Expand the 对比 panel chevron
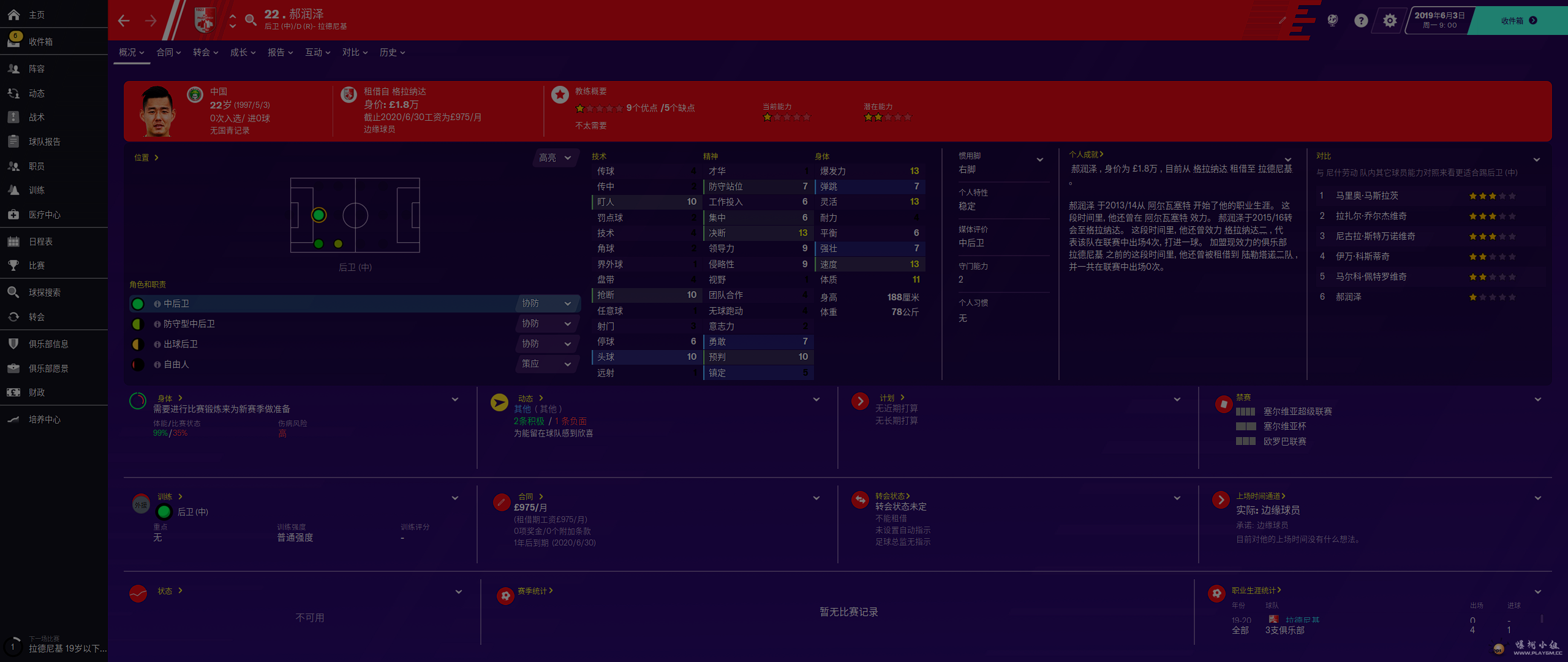1568x662 pixels. point(1537,160)
